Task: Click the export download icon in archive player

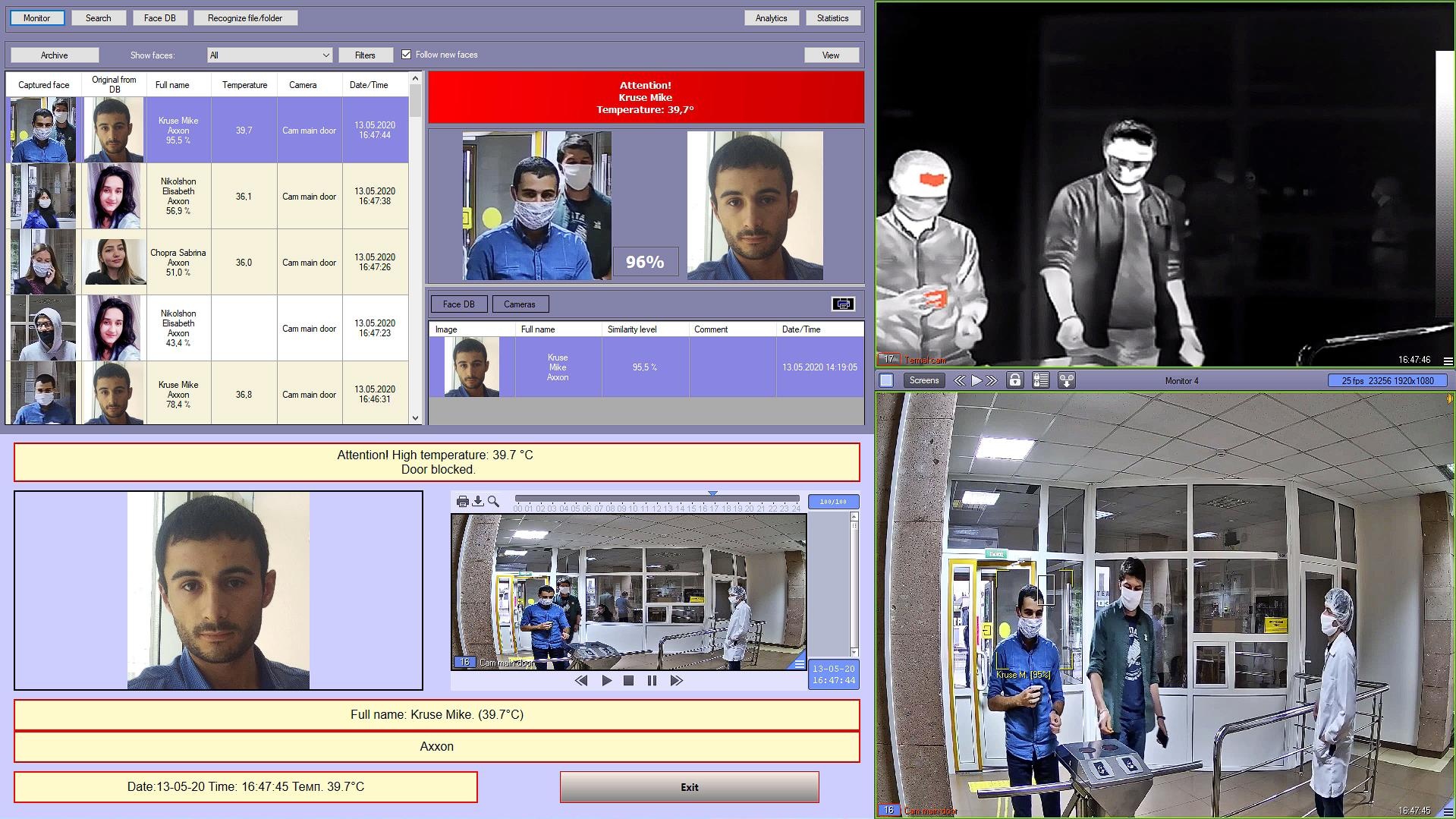Action: [478, 501]
